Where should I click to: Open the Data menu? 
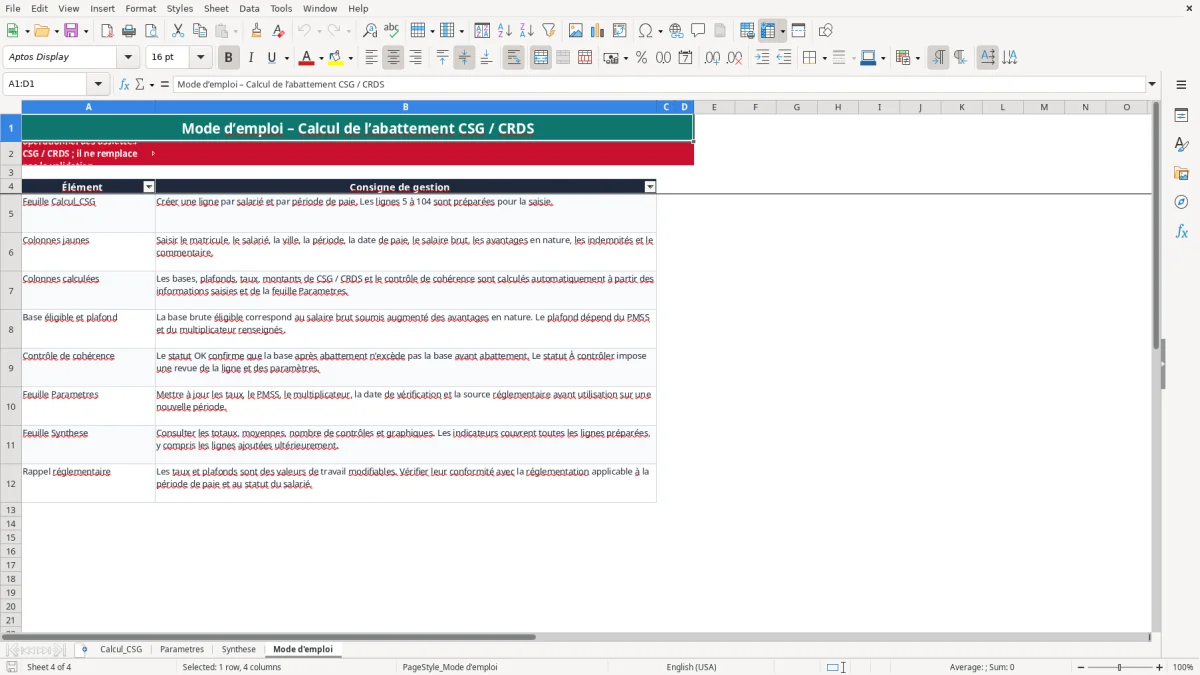pos(249,8)
